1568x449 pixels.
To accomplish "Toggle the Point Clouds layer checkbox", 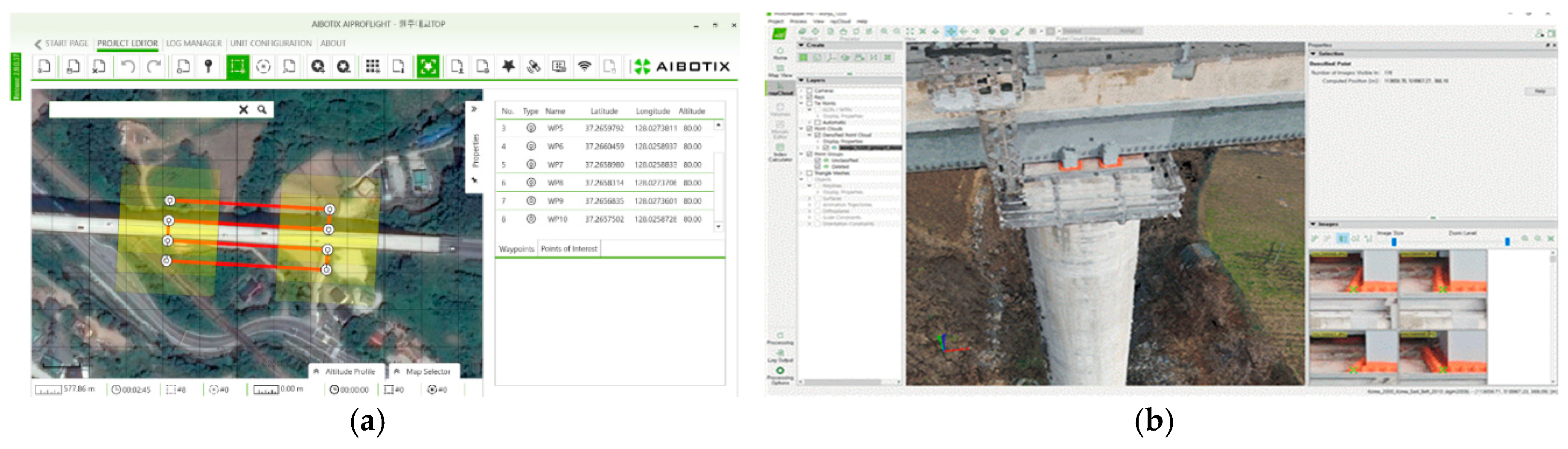I will click(x=810, y=129).
